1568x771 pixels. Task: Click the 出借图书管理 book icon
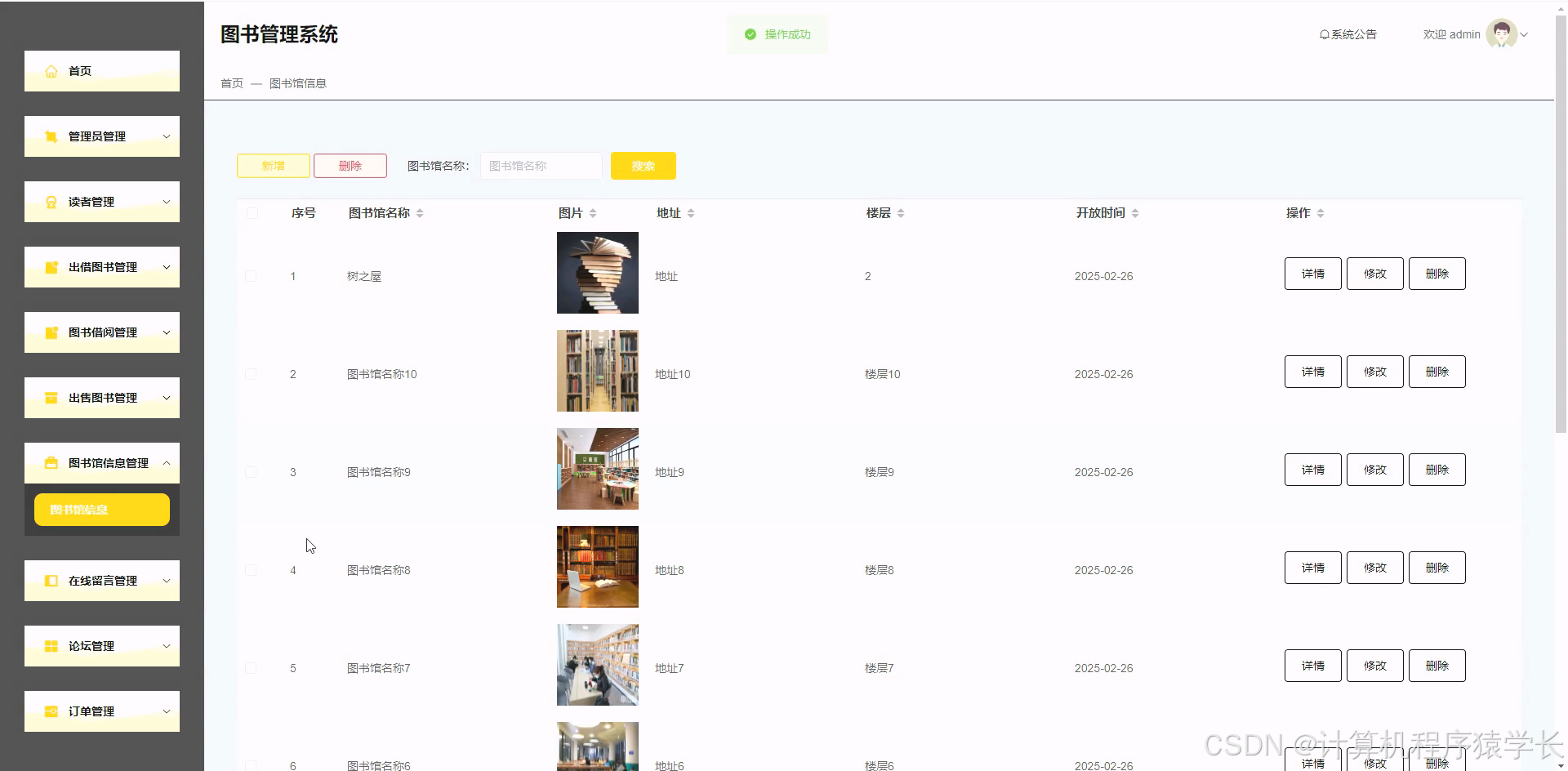(x=51, y=267)
